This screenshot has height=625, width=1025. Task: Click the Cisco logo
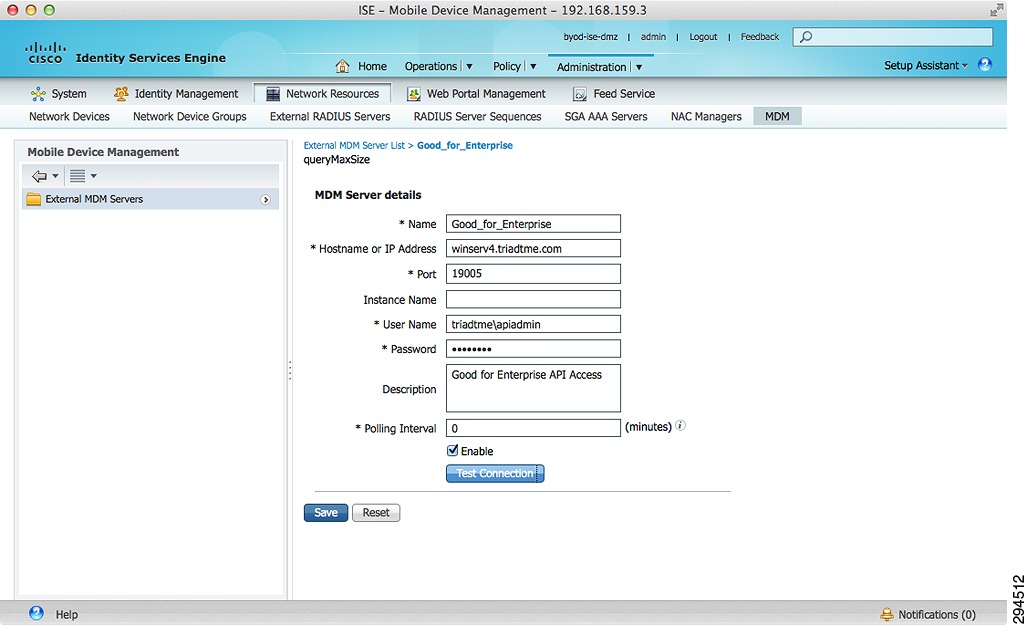click(x=45, y=53)
